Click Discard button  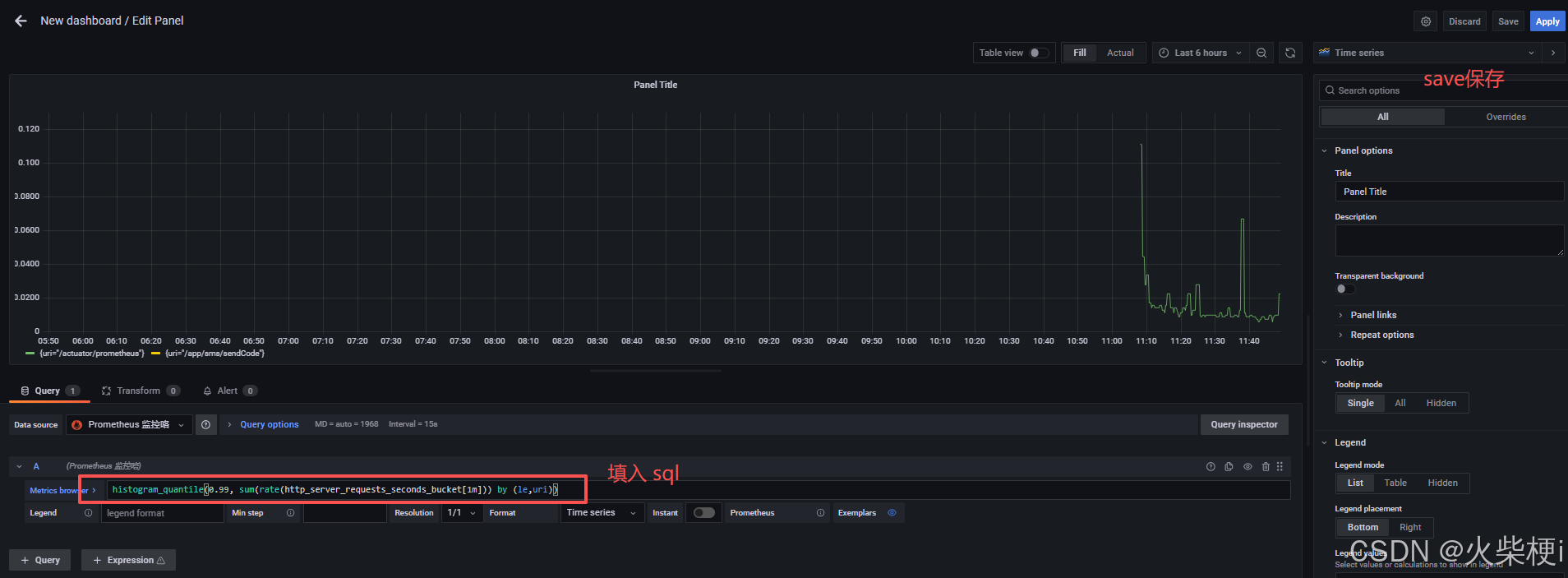pos(1464,21)
